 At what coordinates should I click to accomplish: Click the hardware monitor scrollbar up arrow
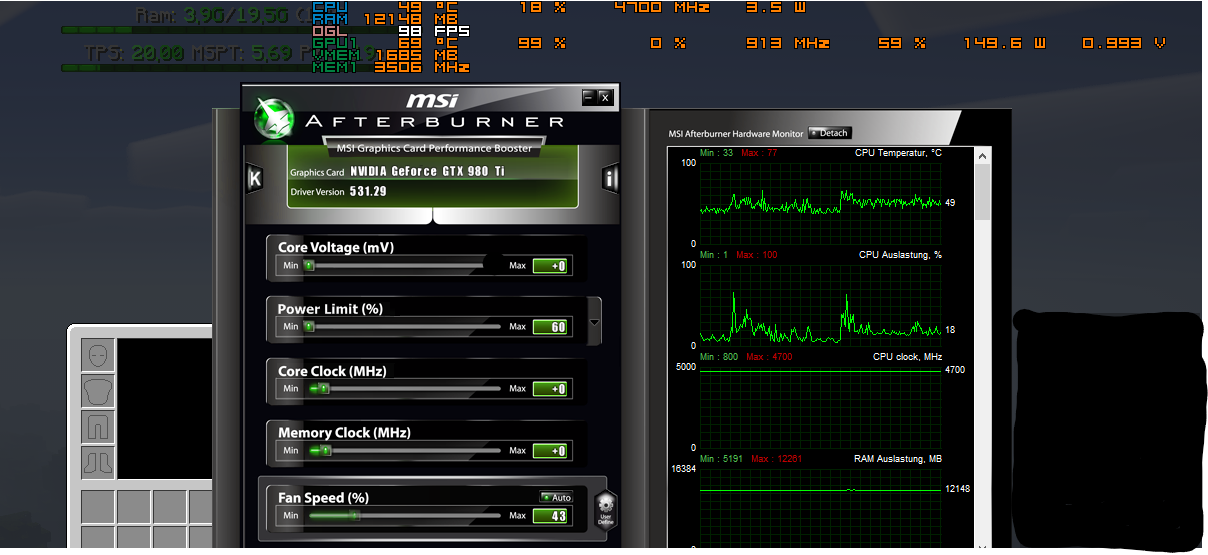[x=983, y=156]
